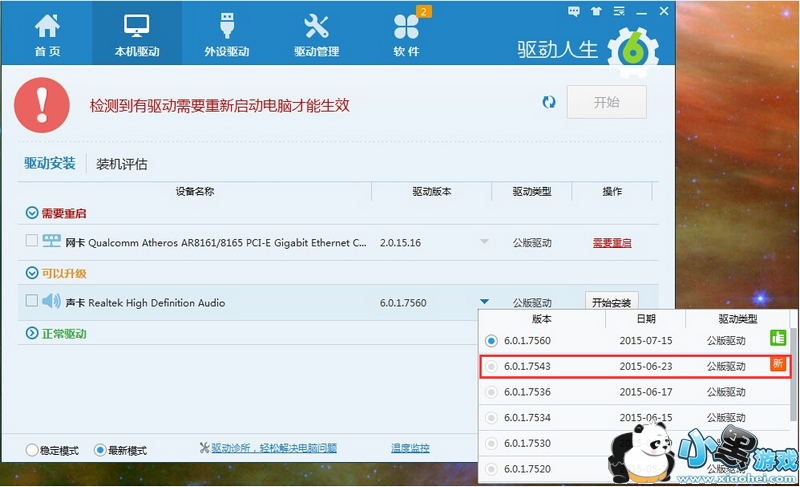Click the 日期 column header in dropdown
This screenshot has width=800, height=487.
coord(646,319)
